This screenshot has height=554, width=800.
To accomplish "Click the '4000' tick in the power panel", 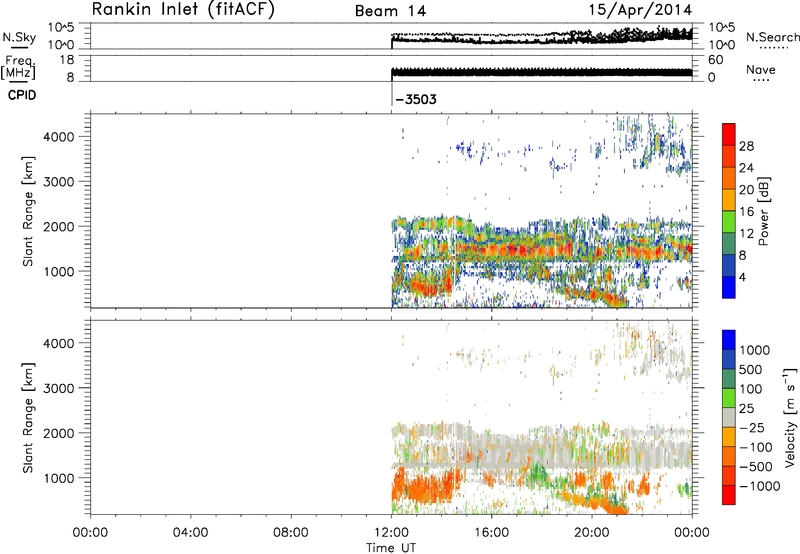I will tap(59, 137).
